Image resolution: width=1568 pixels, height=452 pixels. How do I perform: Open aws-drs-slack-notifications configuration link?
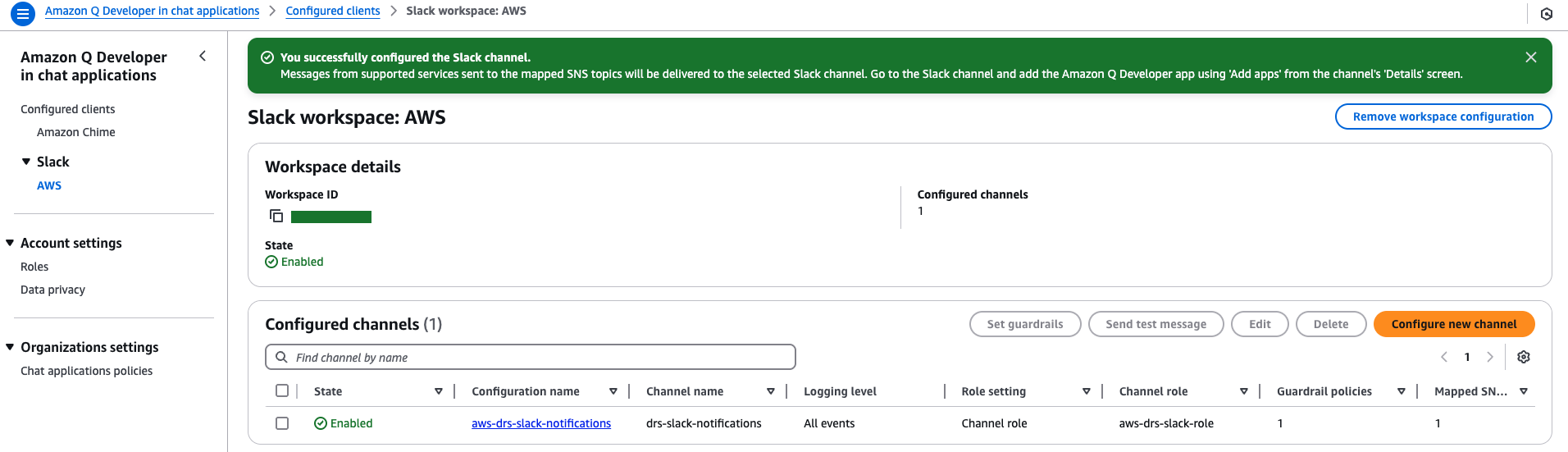pyautogui.click(x=541, y=423)
